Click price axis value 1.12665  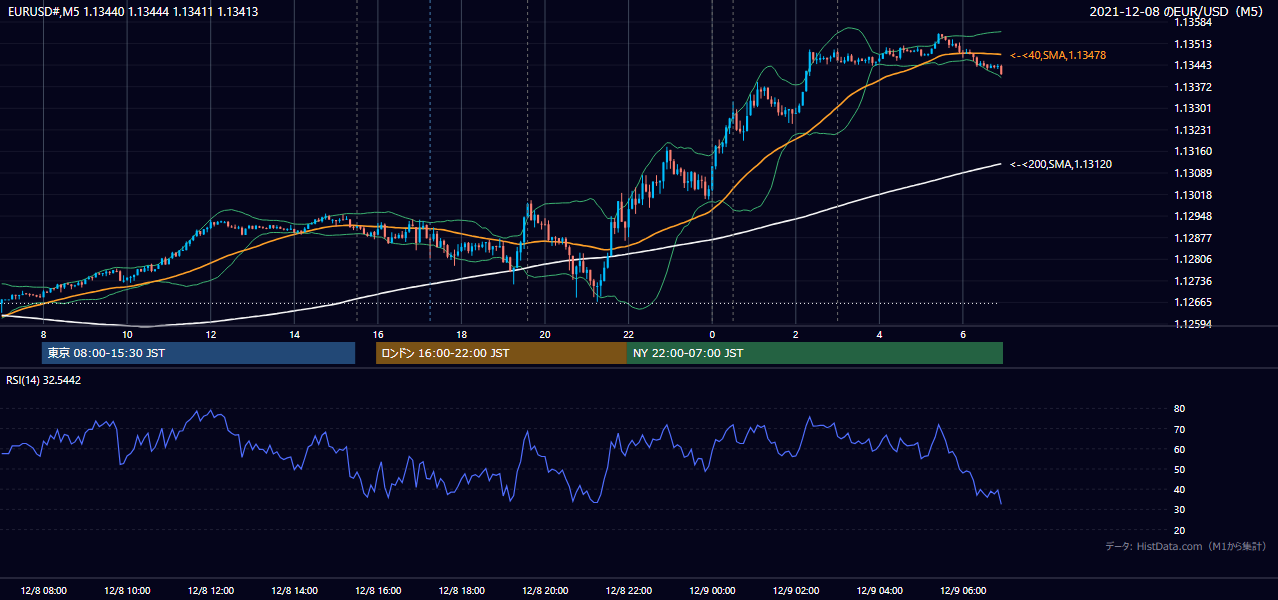[1194, 302]
